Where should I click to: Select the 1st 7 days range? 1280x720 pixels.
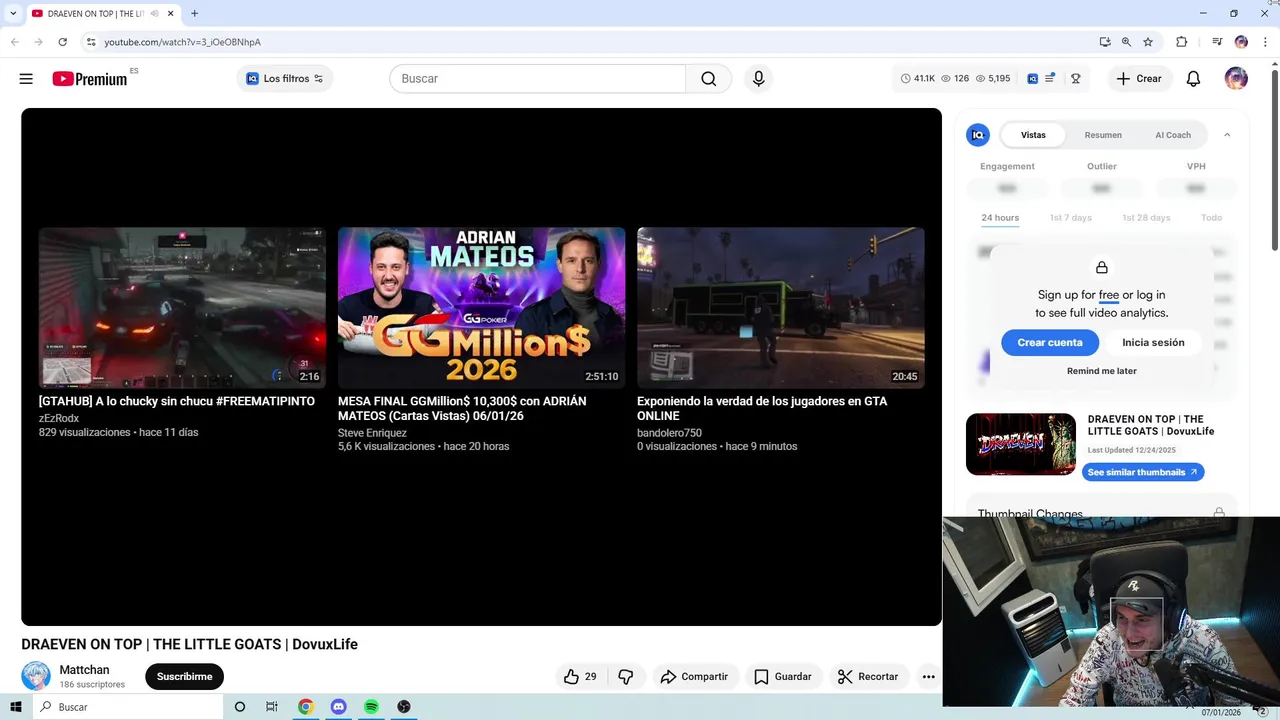(x=1071, y=218)
